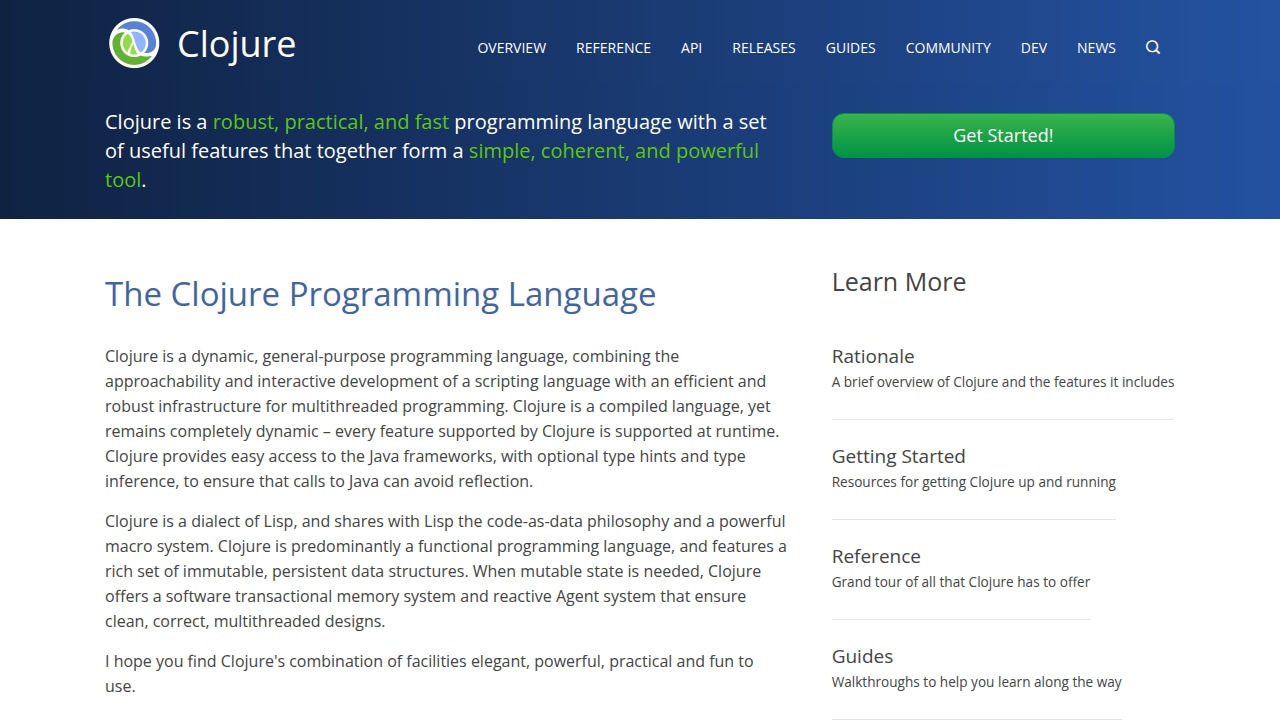Viewport: 1280px width, 720px height.
Task: Click the paragraph starting 'Clojure is a dialect of Lisp'
Action: click(x=446, y=571)
